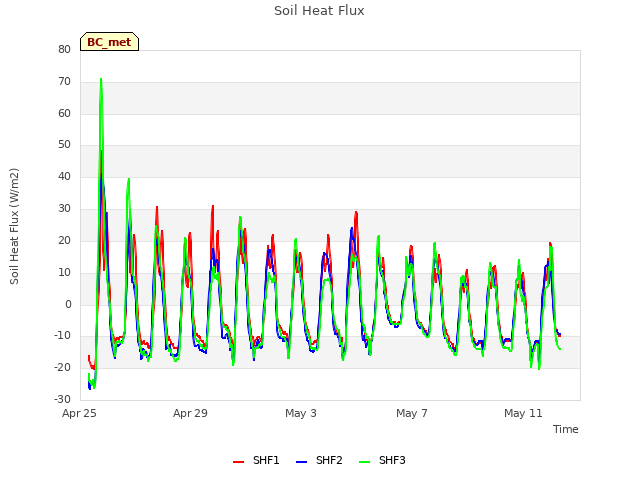Click the Time axis label
640x480 pixels.
coord(565,429)
